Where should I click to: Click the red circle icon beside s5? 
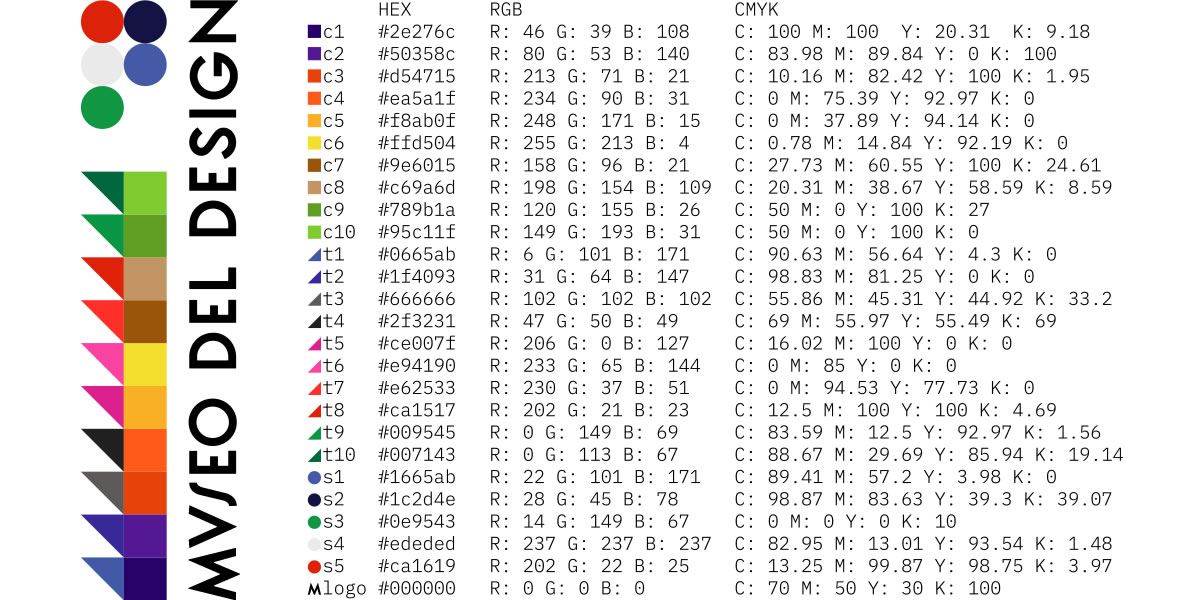click(x=314, y=567)
